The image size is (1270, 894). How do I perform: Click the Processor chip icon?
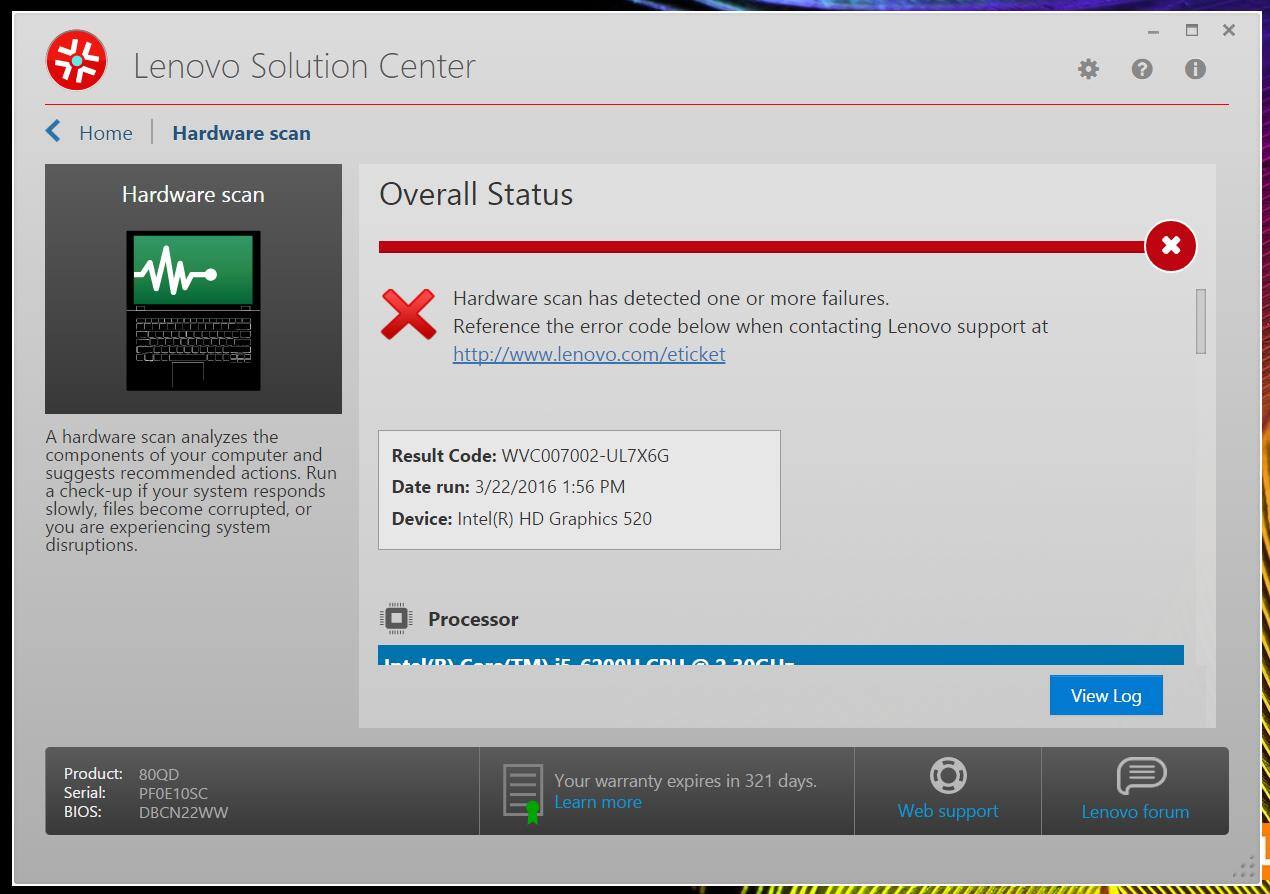click(396, 619)
